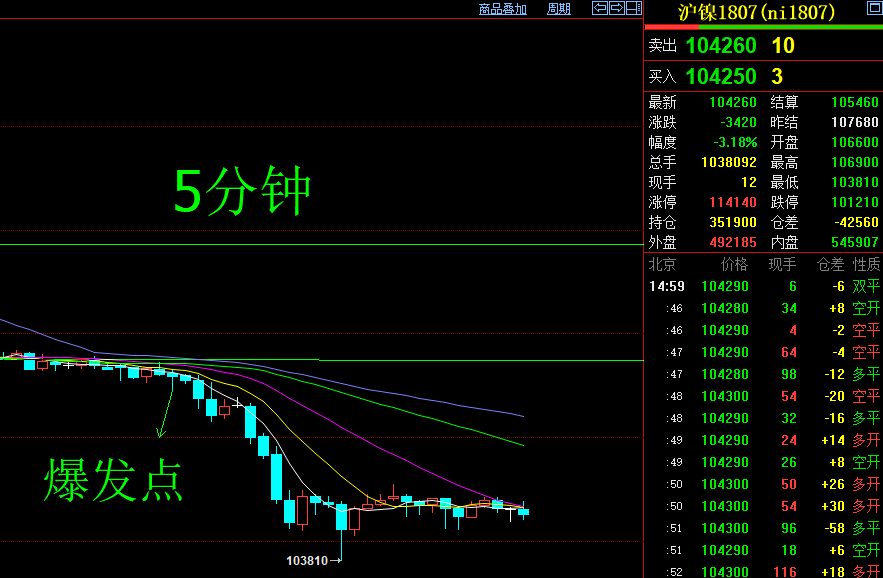Open the 商品叠加 overlay function
The width and height of the screenshot is (883, 578).
coord(502,8)
